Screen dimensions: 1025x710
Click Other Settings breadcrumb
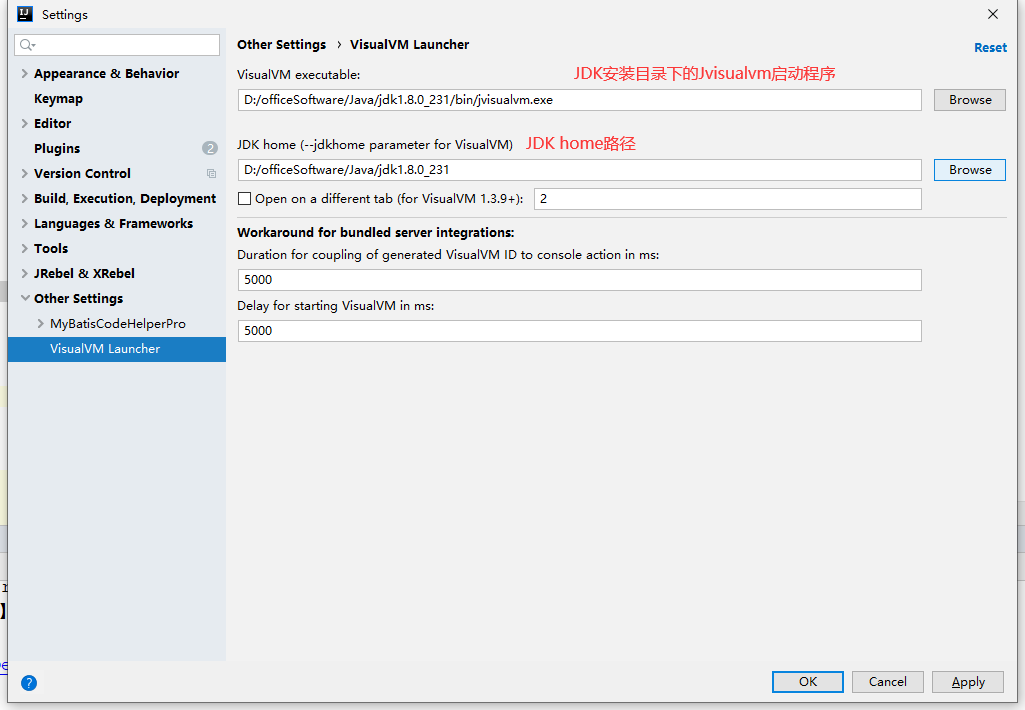pos(281,44)
